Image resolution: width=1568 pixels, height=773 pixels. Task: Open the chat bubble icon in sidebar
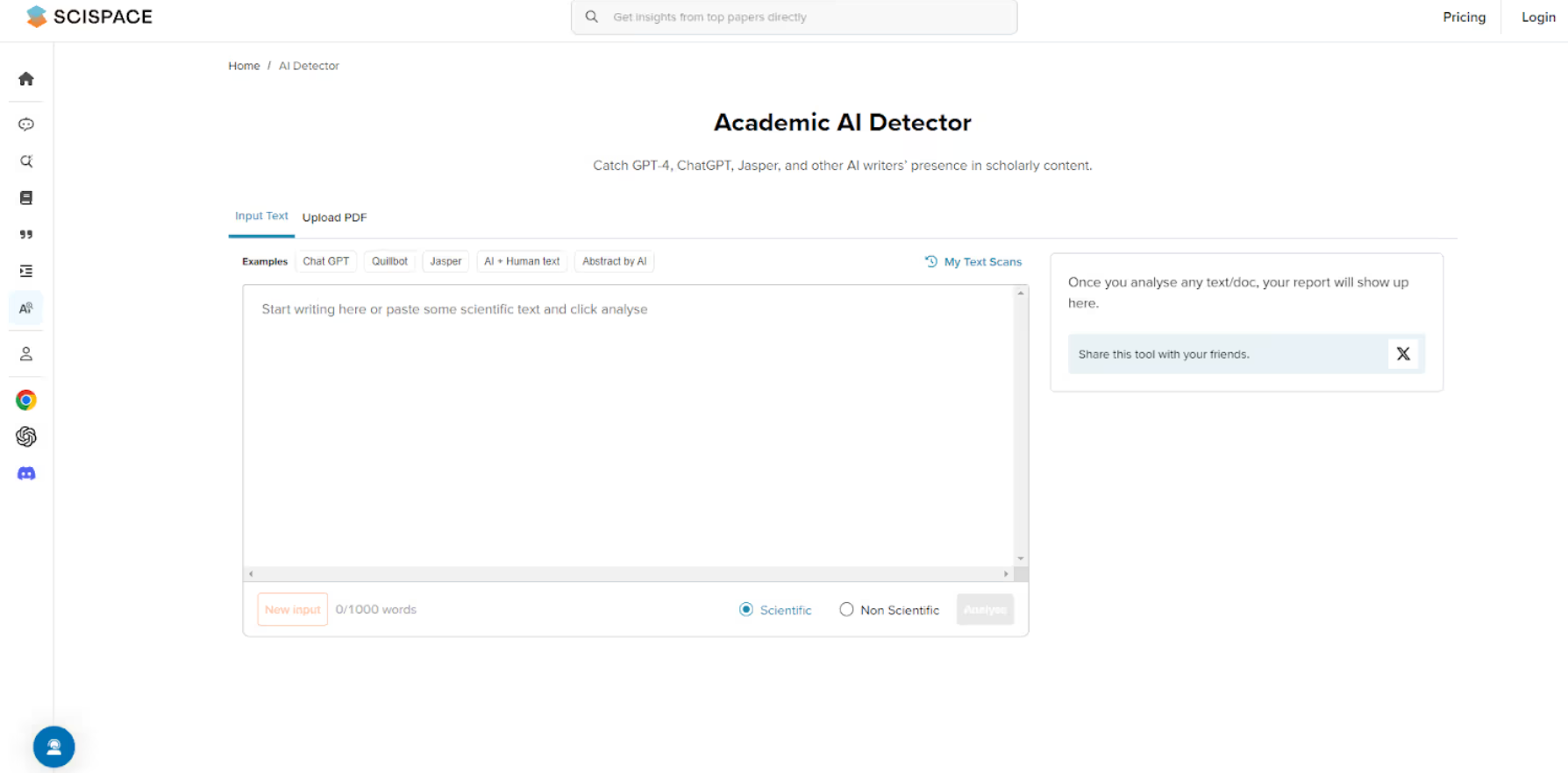pyautogui.click(x=26, y=124)
